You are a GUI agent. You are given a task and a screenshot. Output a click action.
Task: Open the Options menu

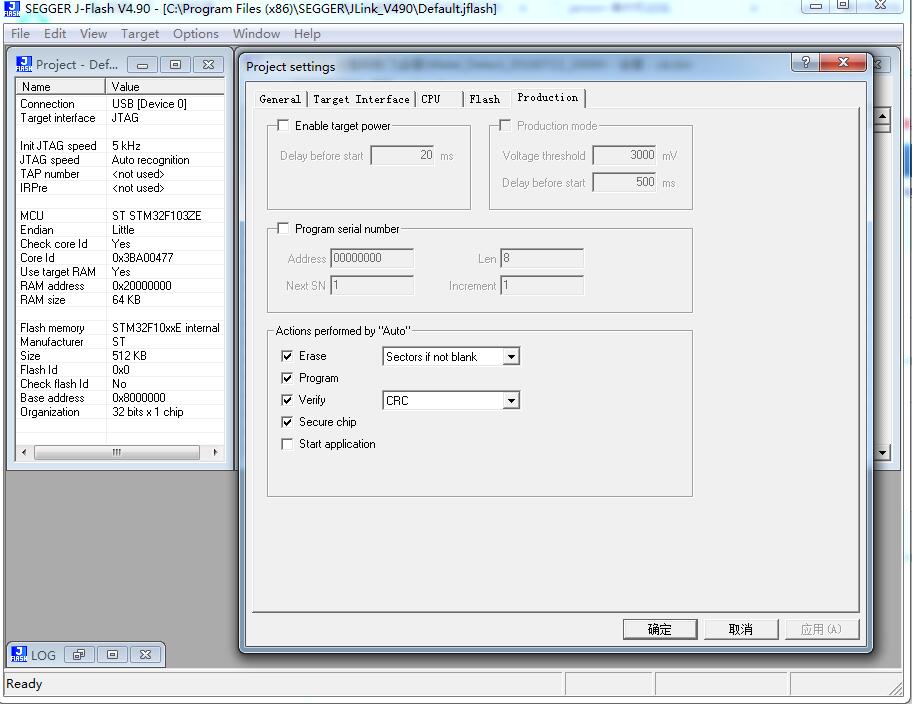coord(195,34)
